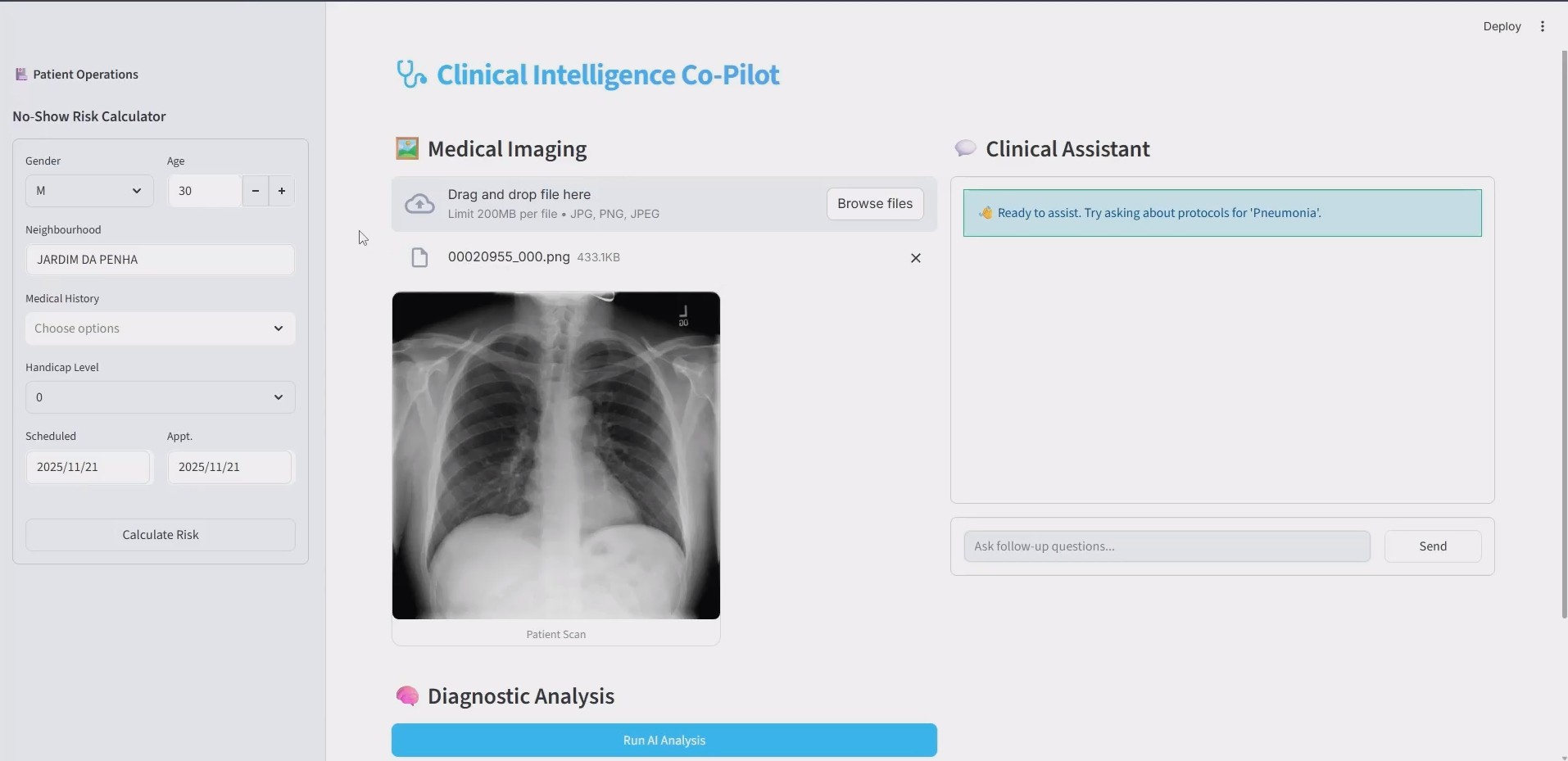Open the three-dot options menu
This screenshot has height=761, width=1568.
pos(1542,25)
